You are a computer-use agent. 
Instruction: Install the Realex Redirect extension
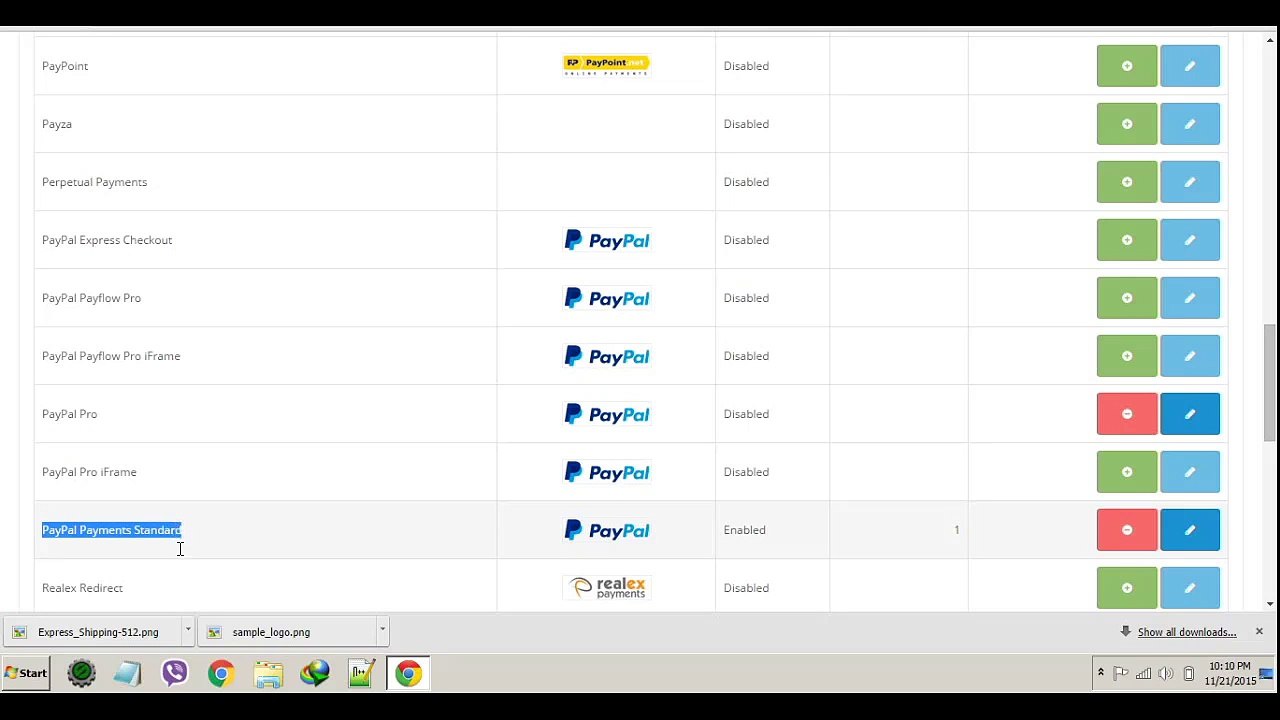click(1126, 588)
